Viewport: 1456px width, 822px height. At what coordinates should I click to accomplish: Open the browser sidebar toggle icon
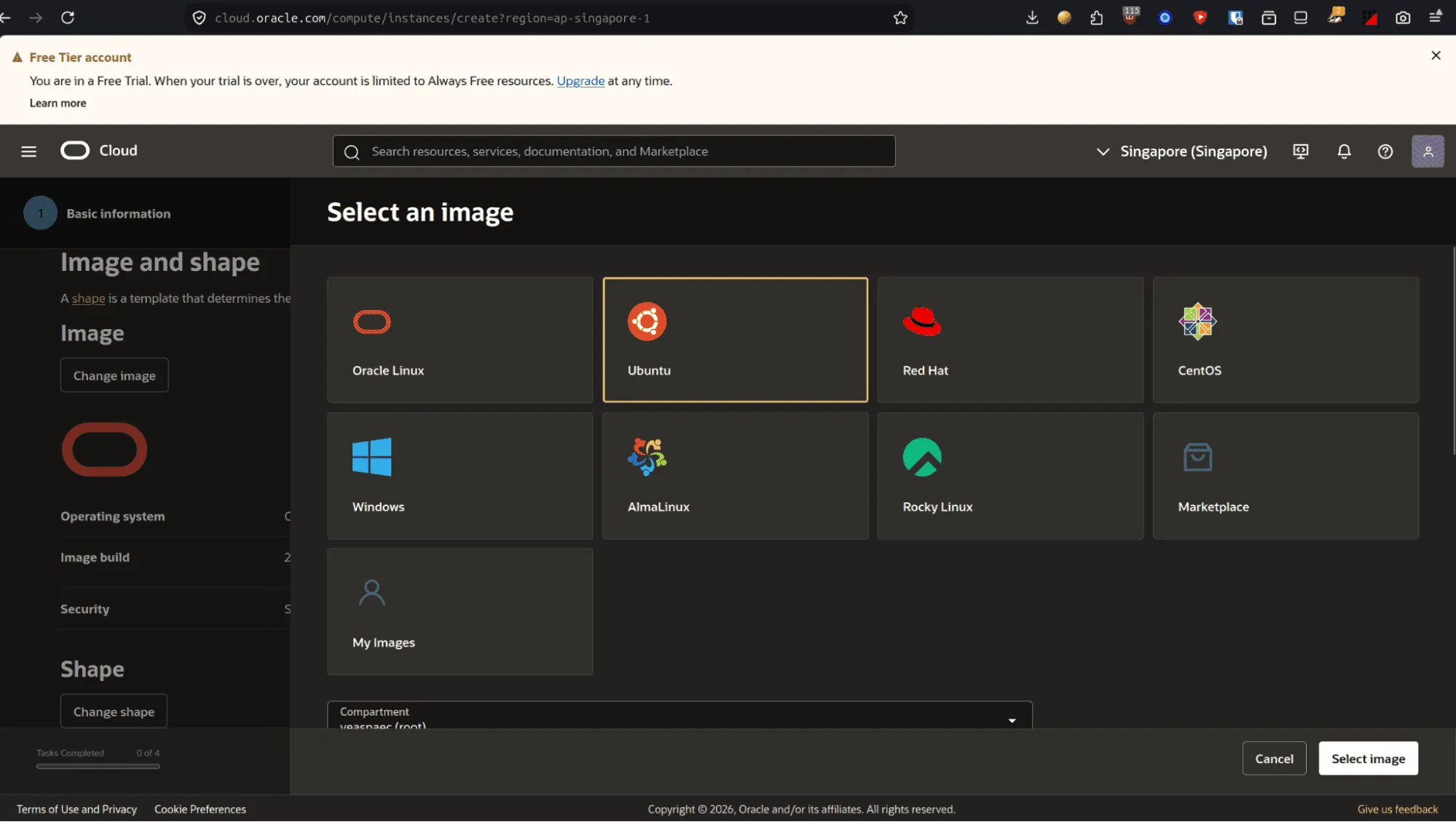(x=1301, y=17)
